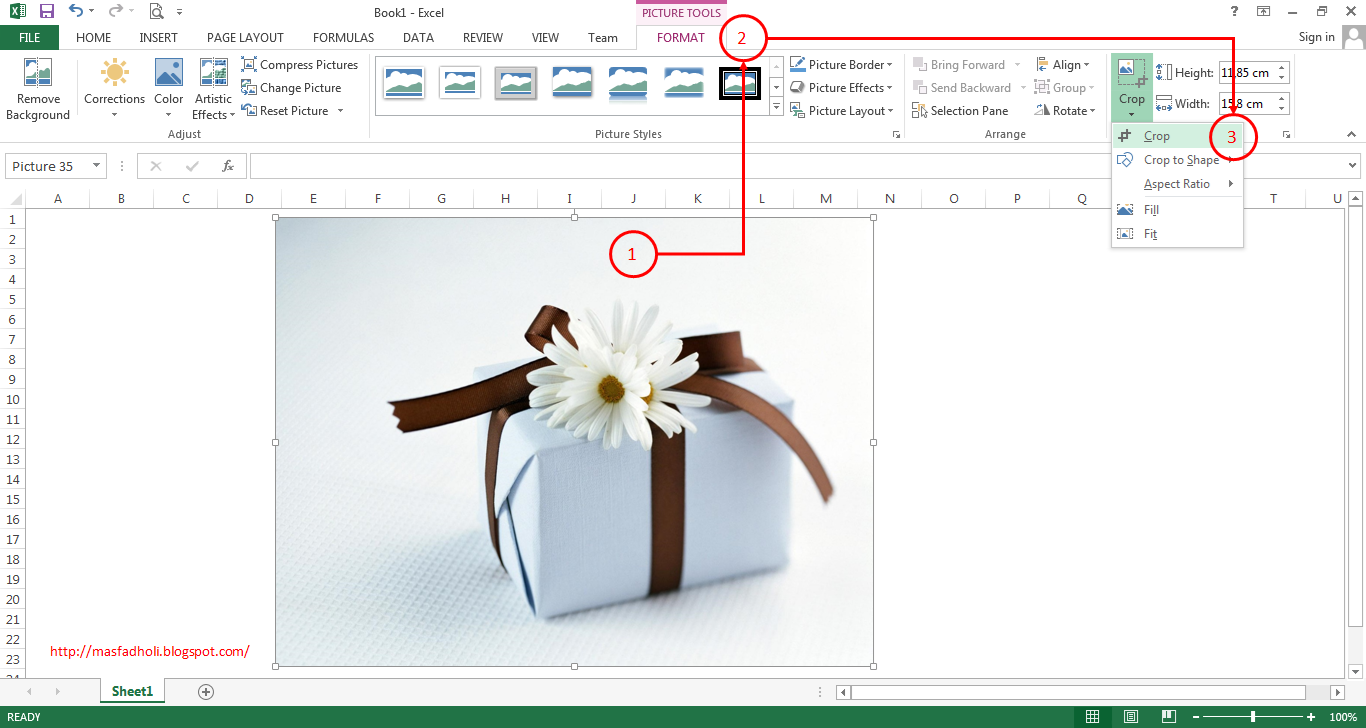Click the Crop ribbon button icon
The height and width of the screenshot is (728, 1366).
[1132, 73]
